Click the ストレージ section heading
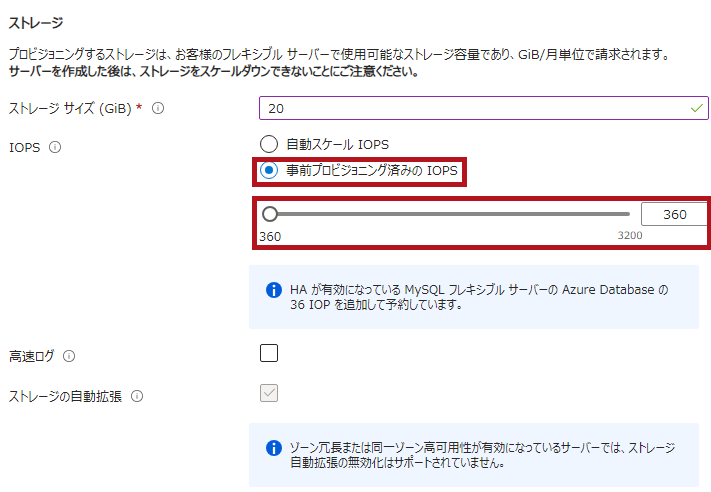711x492 pixels. (35, 22)
